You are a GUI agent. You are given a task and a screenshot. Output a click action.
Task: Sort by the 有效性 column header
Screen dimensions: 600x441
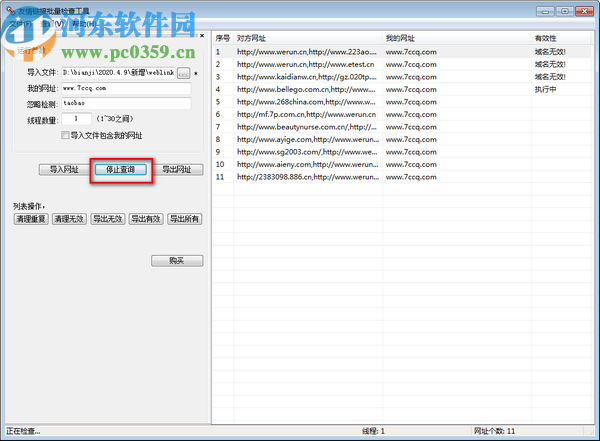561,38
